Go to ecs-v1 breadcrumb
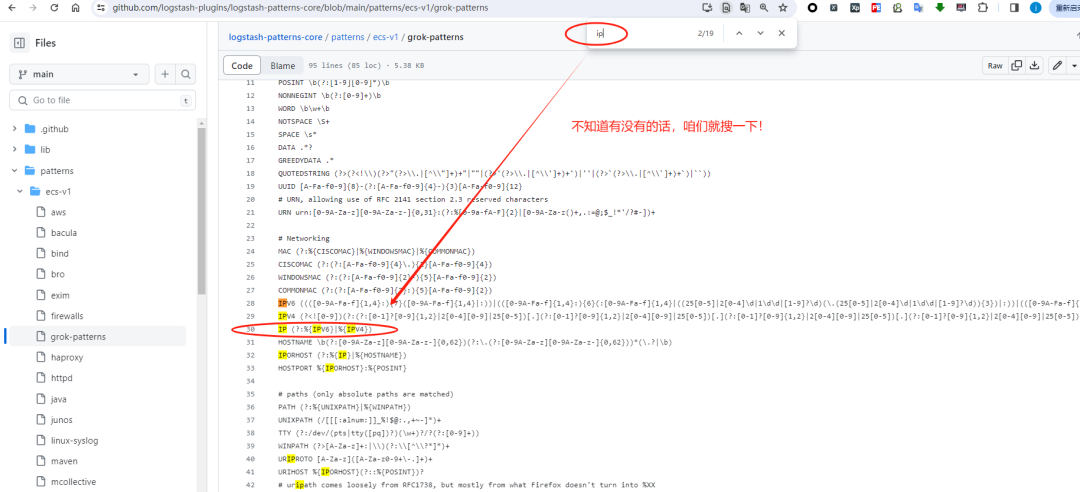 [386, 37]
